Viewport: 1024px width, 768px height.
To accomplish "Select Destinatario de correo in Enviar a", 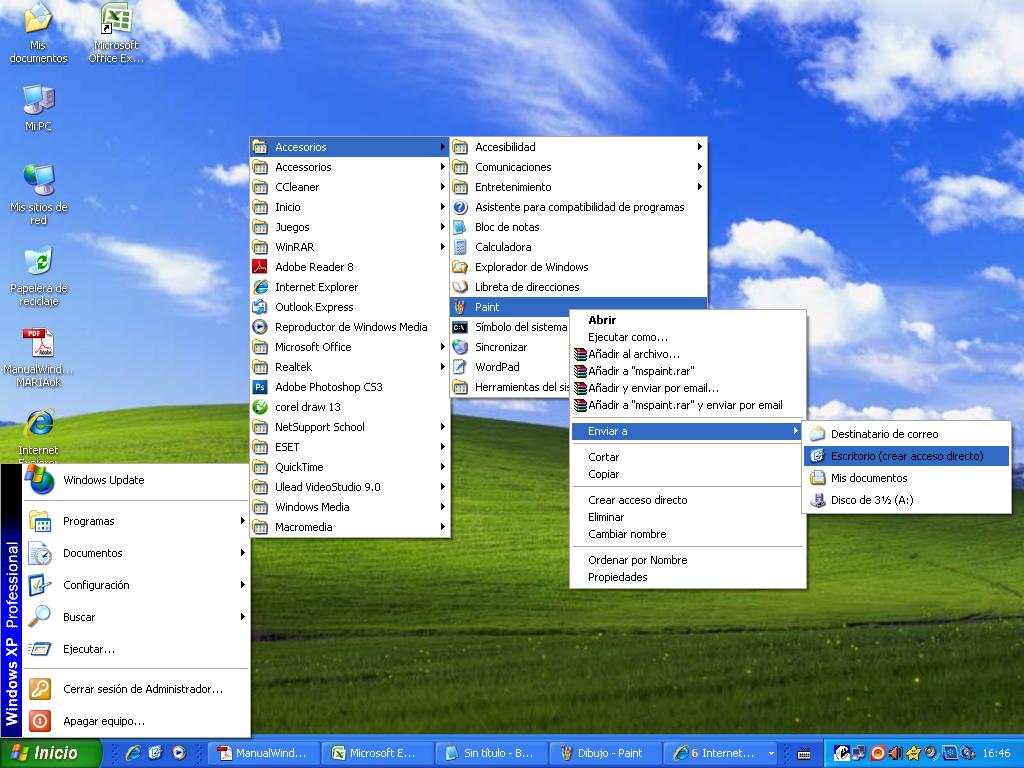I will point(906,434).
